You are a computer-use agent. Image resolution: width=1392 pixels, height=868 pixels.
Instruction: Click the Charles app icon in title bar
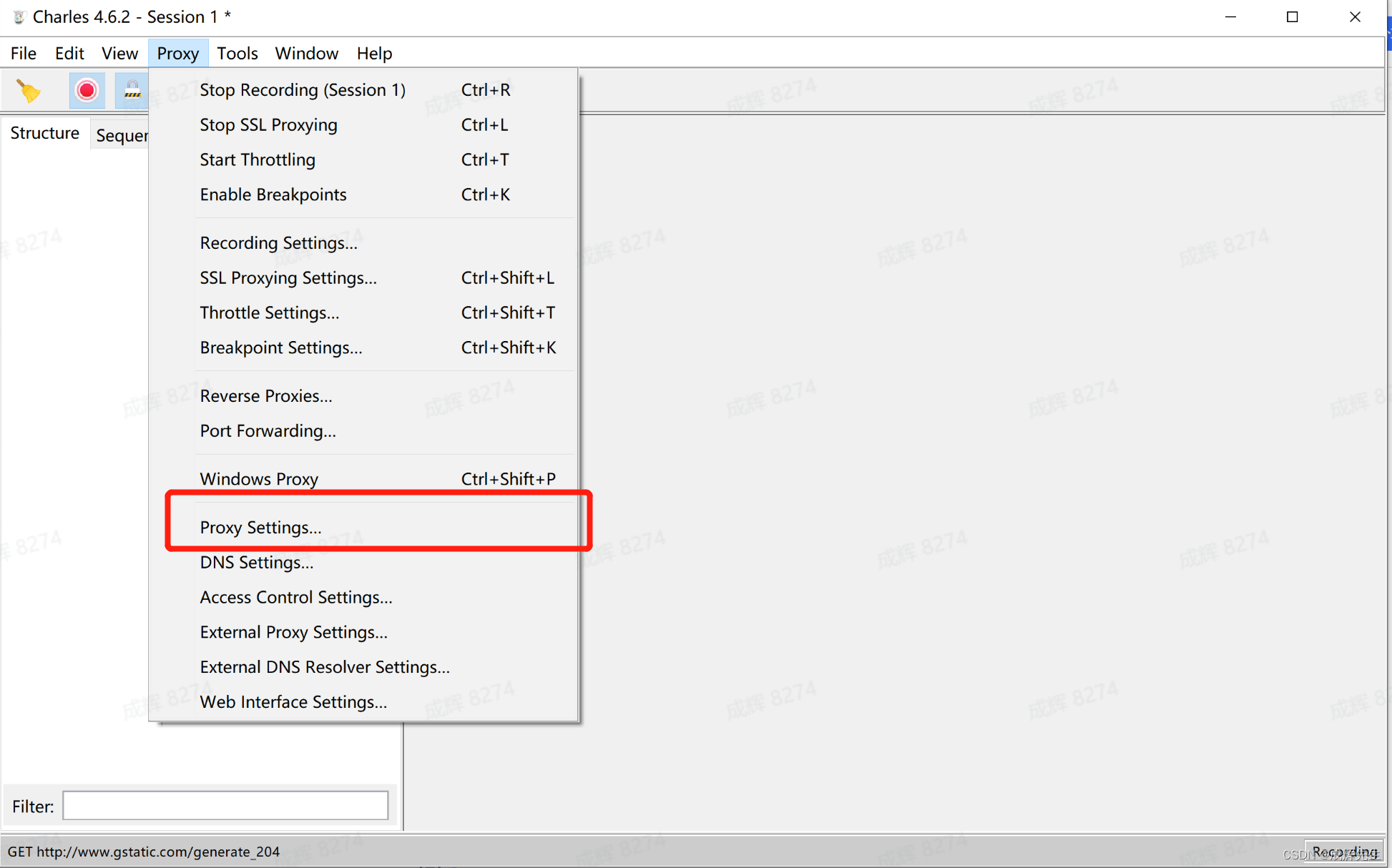(x=19, y=16)
